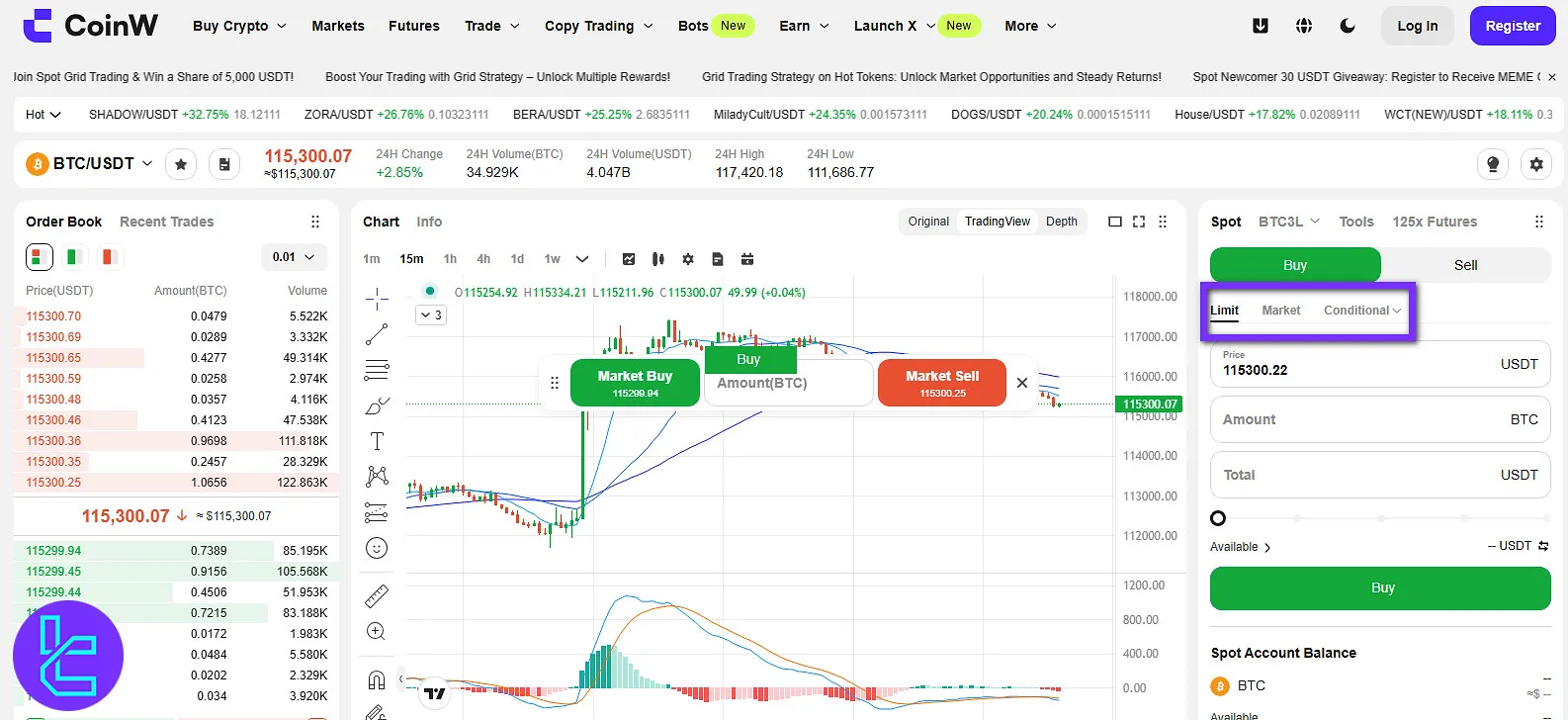Open the Earn dropdown menu
Image resolution: width=1568 pixels, height=720 pixels.
(x=804, y=26)
